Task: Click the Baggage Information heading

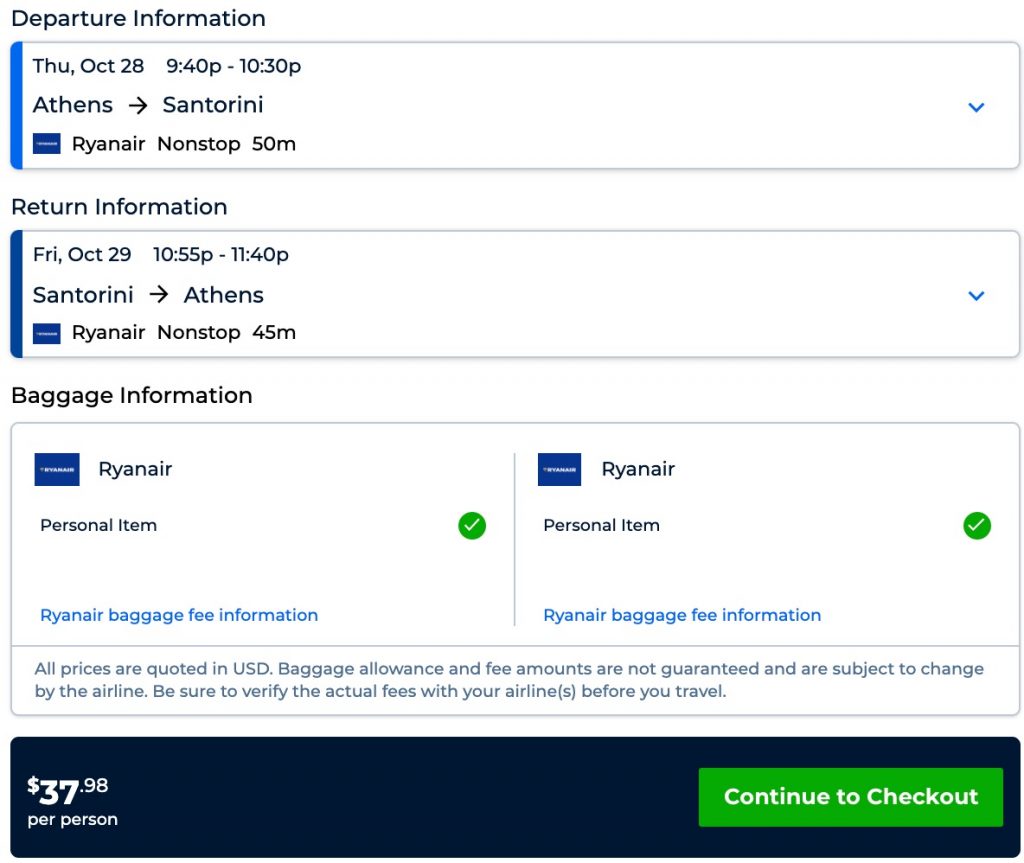Action: pos(131,395)
